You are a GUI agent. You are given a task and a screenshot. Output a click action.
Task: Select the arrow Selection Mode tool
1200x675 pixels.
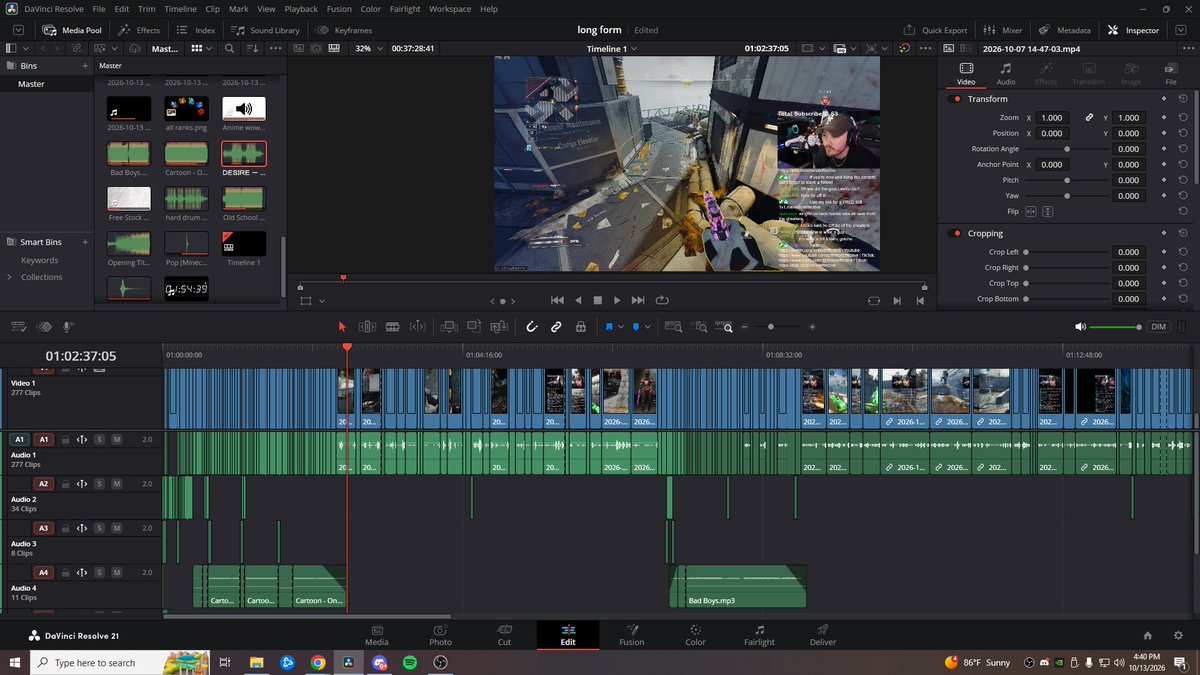[341, 326]
